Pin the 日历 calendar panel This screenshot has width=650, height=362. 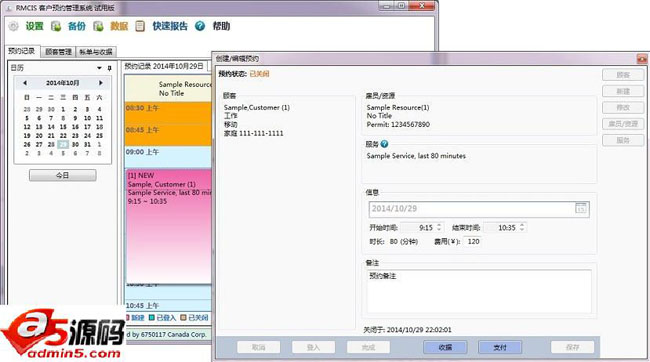(109, 68)
